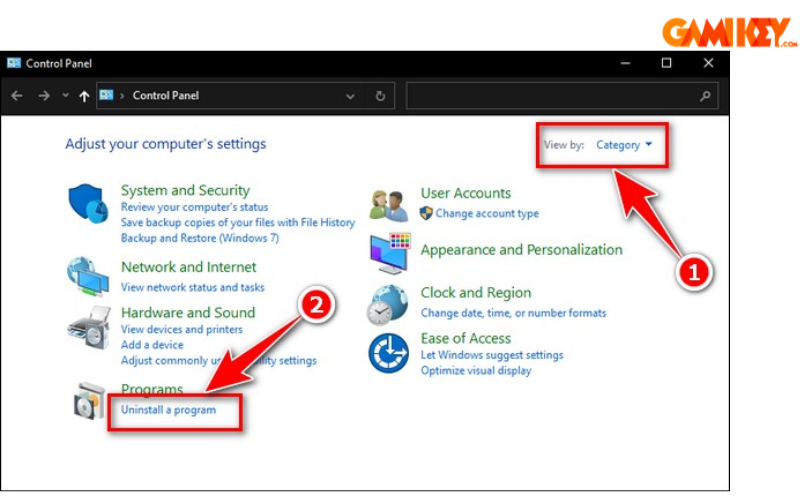Click the System and Security shield icon
800x500 pixels.
point(87,203)
